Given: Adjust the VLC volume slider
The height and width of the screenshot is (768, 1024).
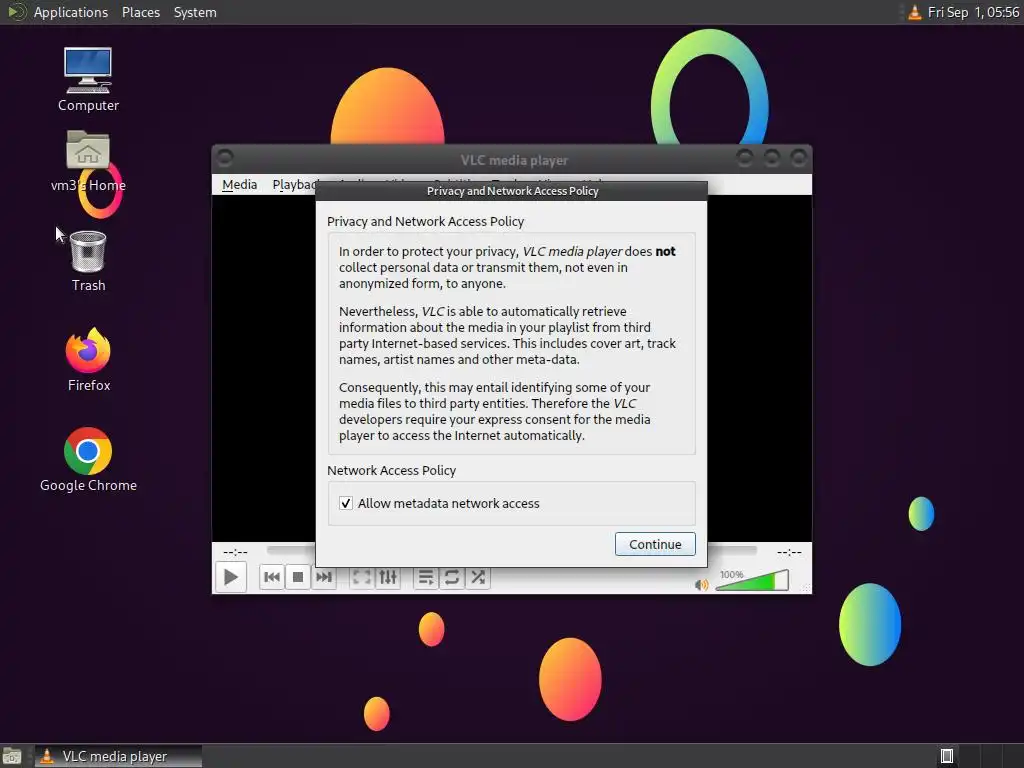Looking at the screenshot, I should [752, 580].
